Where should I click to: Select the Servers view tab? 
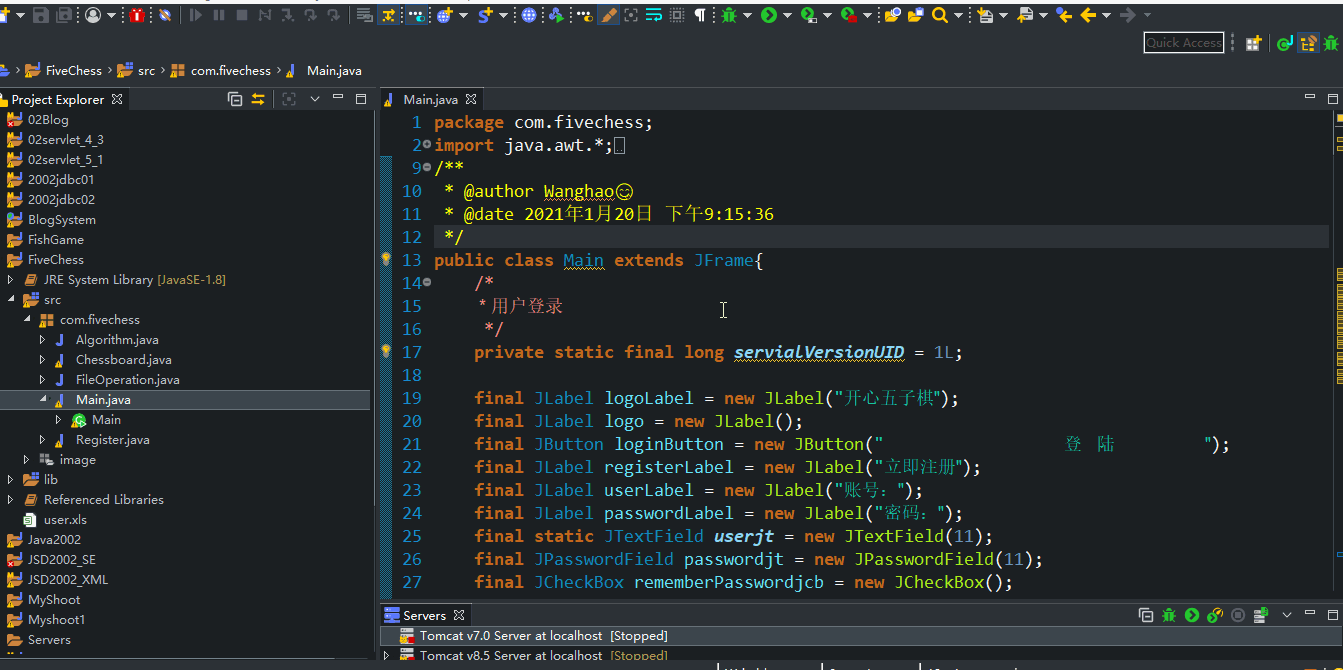point(424,615)
